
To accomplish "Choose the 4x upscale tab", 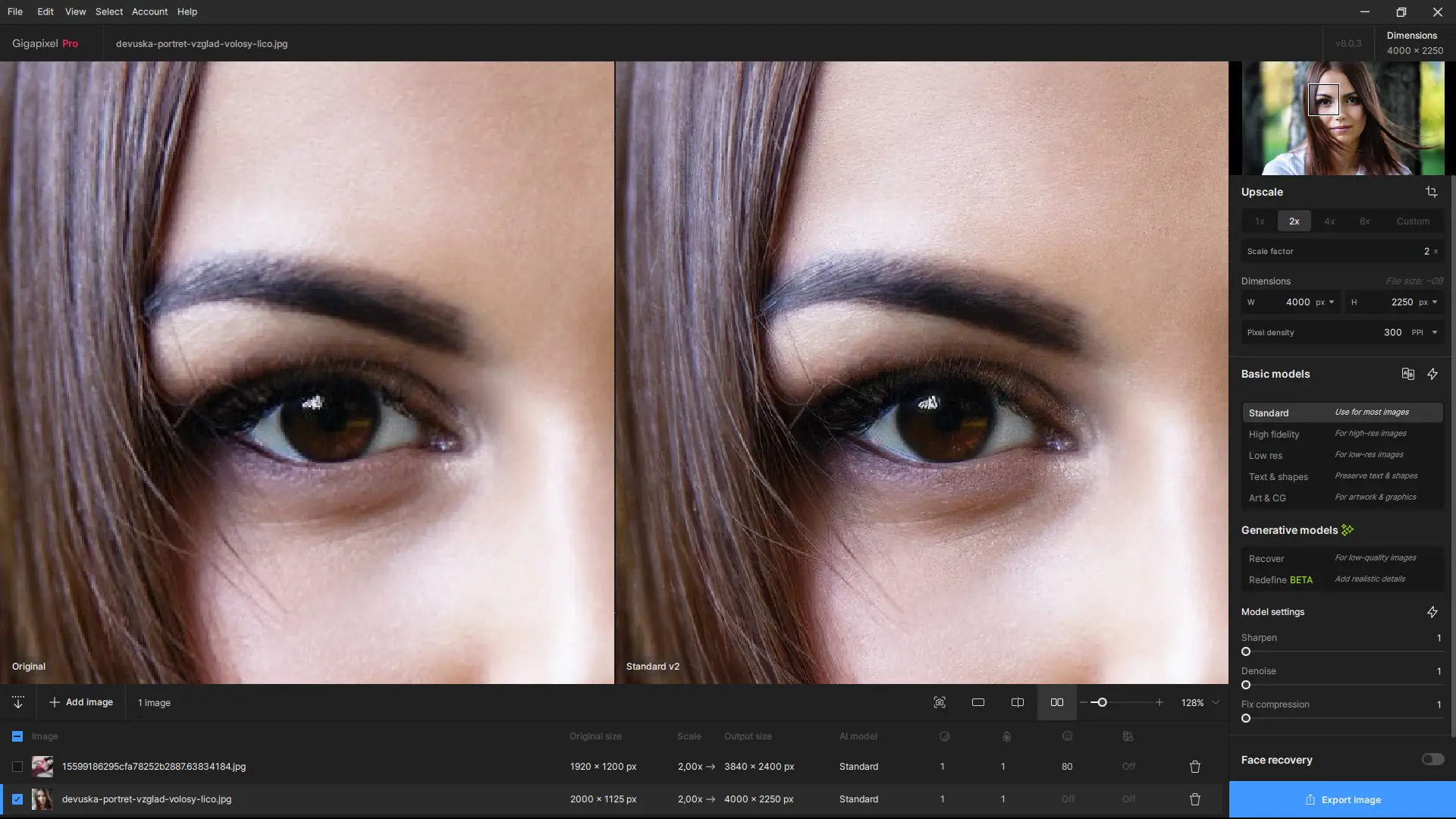I will pos(1329,221).
